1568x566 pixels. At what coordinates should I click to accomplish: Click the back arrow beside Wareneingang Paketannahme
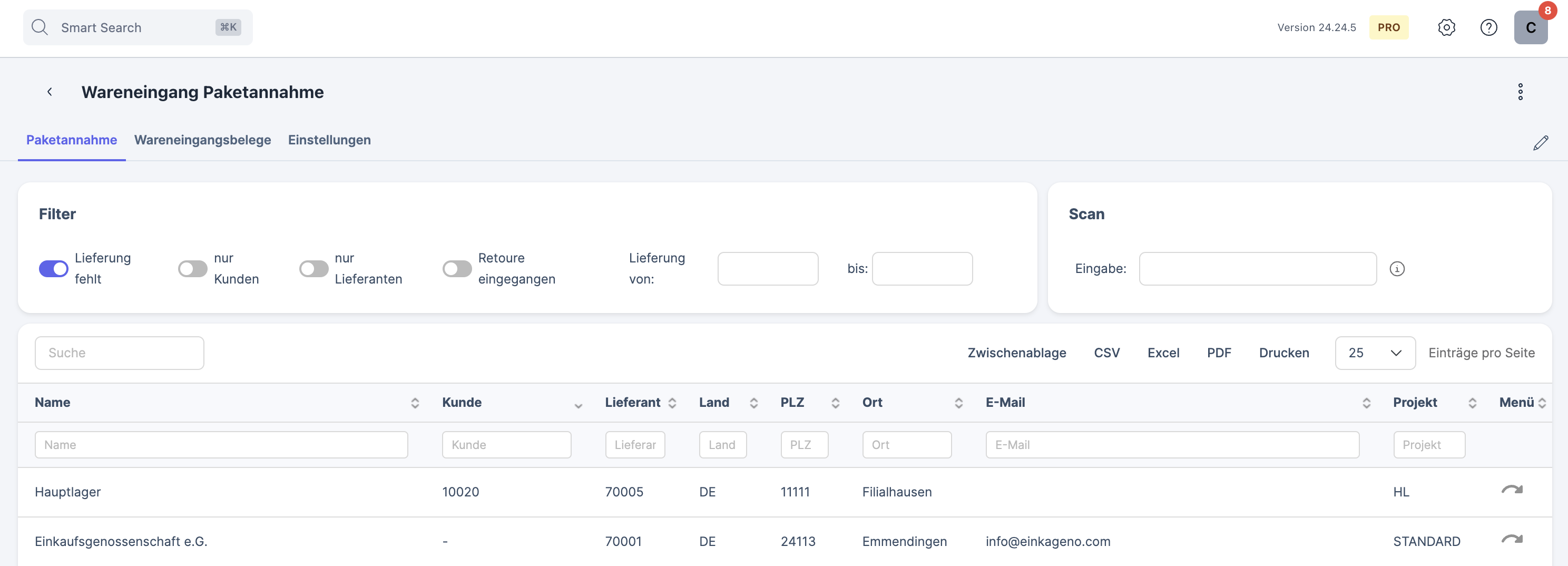[x=50, y=92]
